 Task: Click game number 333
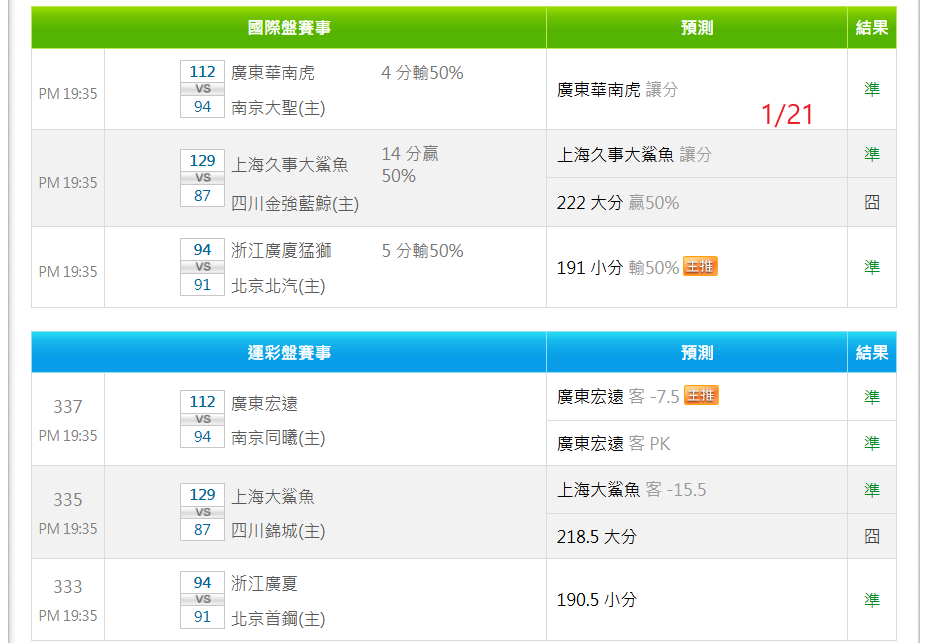point(67,587)
